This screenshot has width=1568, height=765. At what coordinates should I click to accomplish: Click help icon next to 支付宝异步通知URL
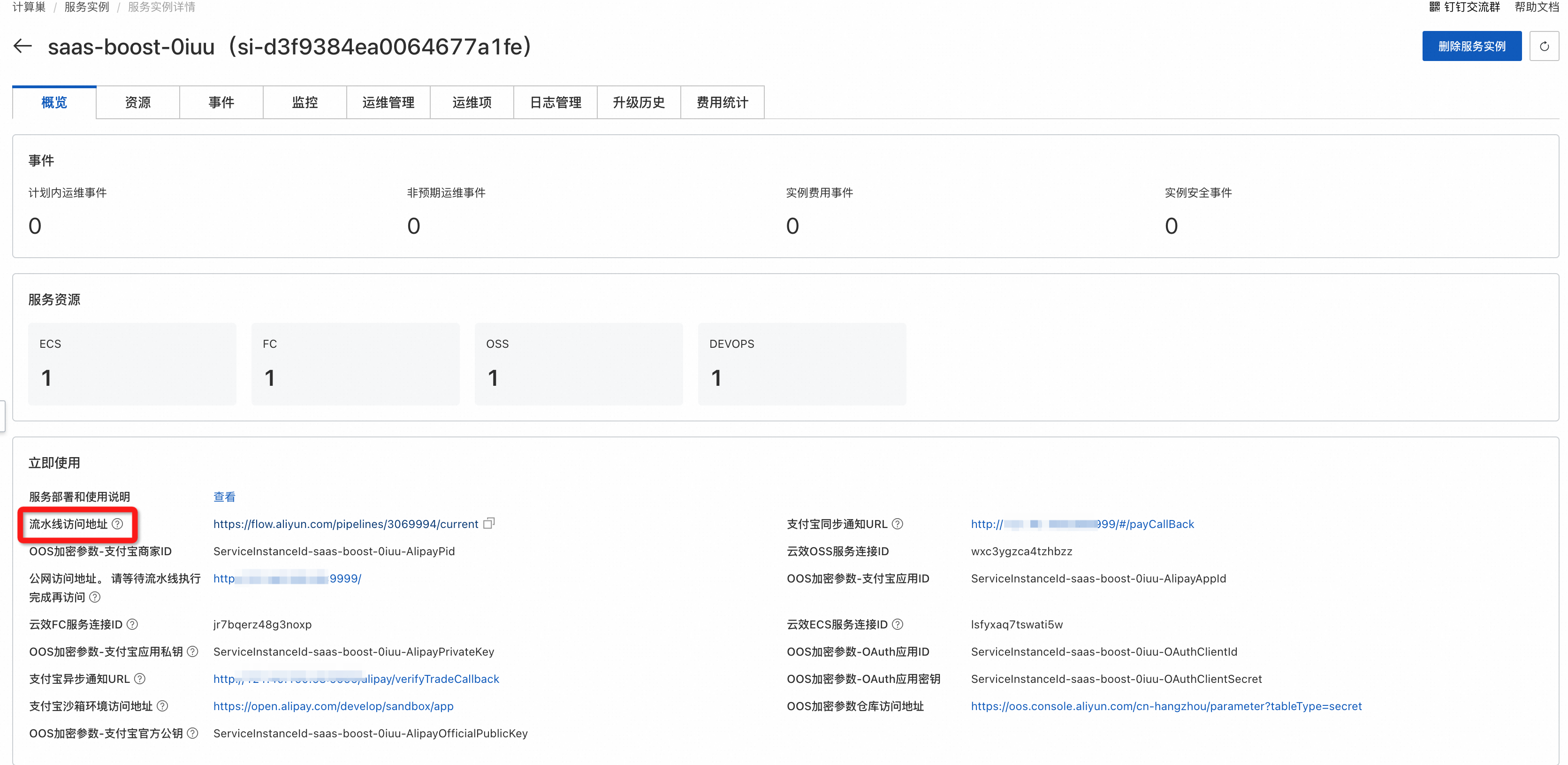click(x=139, y=679)
